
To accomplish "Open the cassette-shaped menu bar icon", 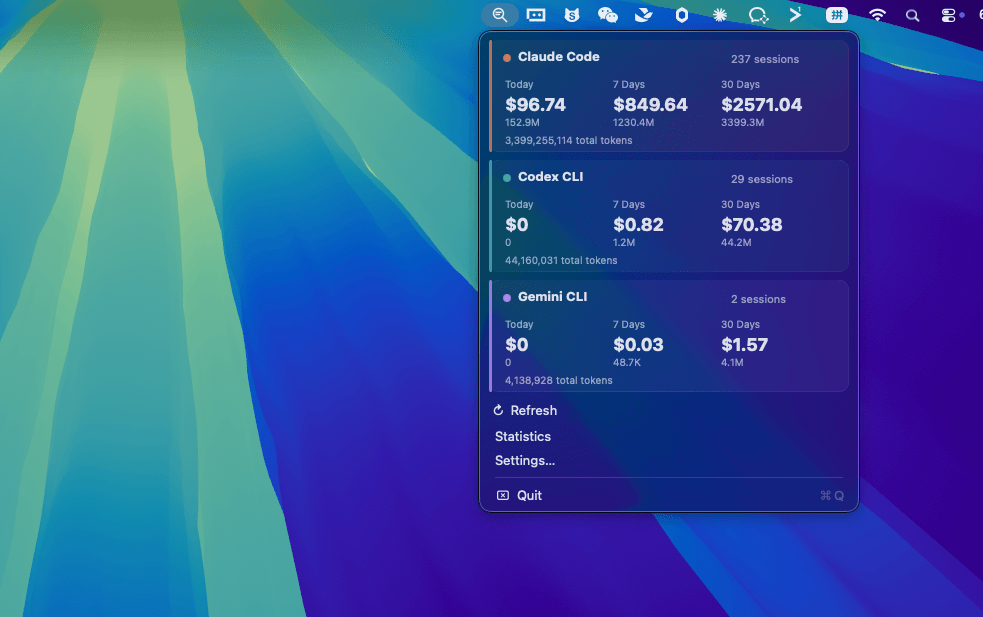I will (536, 15).
